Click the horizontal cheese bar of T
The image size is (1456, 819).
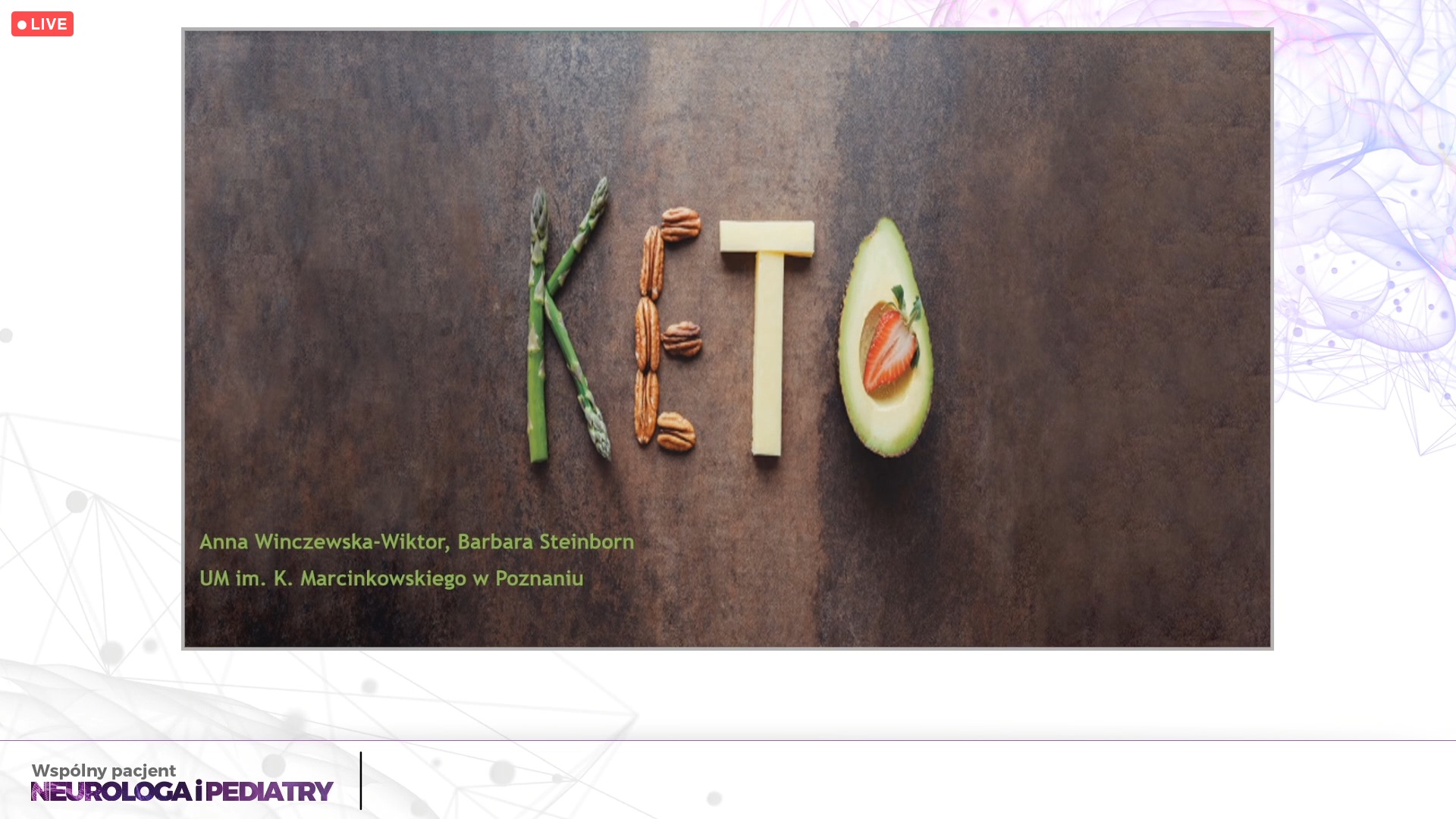(x=767, y=237)
